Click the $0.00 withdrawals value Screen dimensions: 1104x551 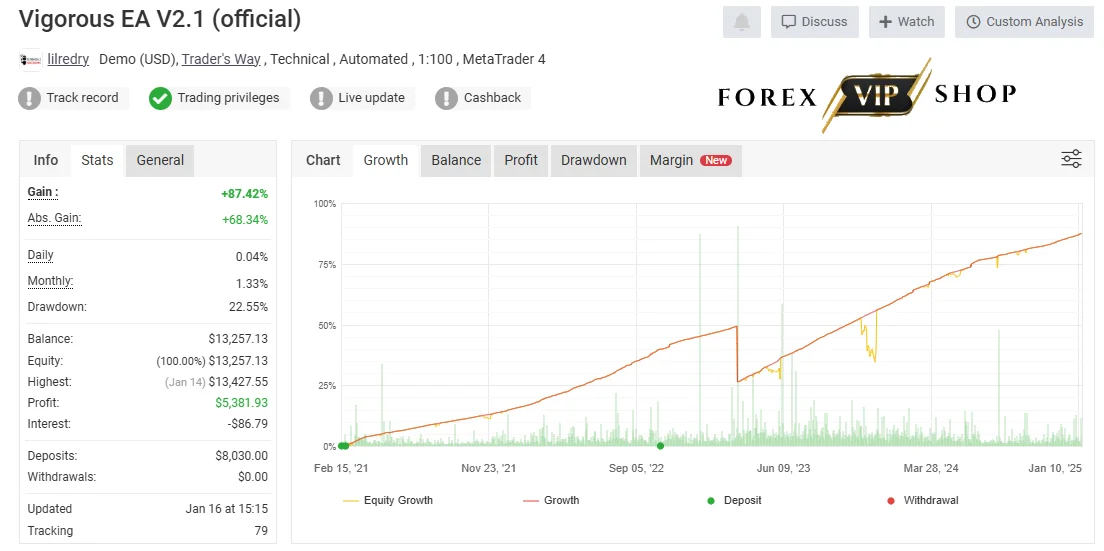pos(253,476)
